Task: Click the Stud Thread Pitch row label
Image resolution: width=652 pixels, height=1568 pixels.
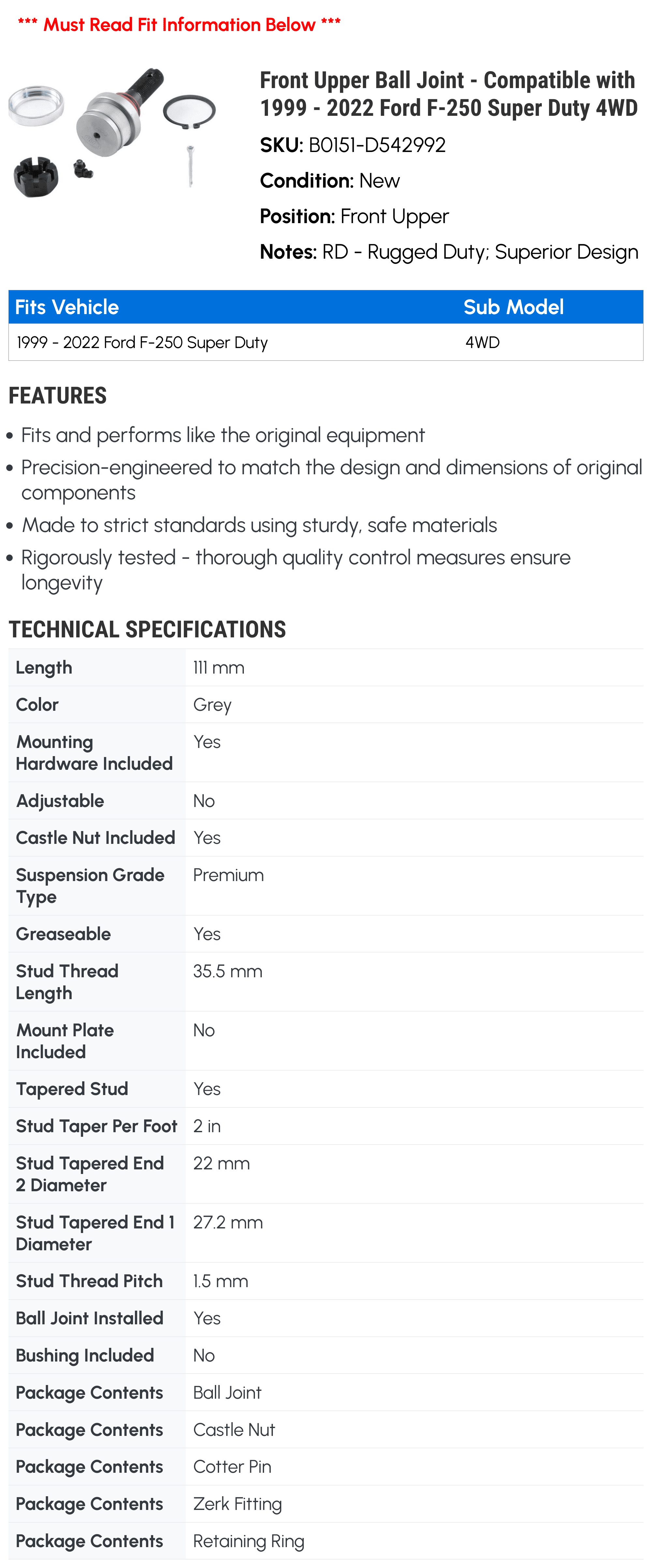Action: pos(89,1281)
